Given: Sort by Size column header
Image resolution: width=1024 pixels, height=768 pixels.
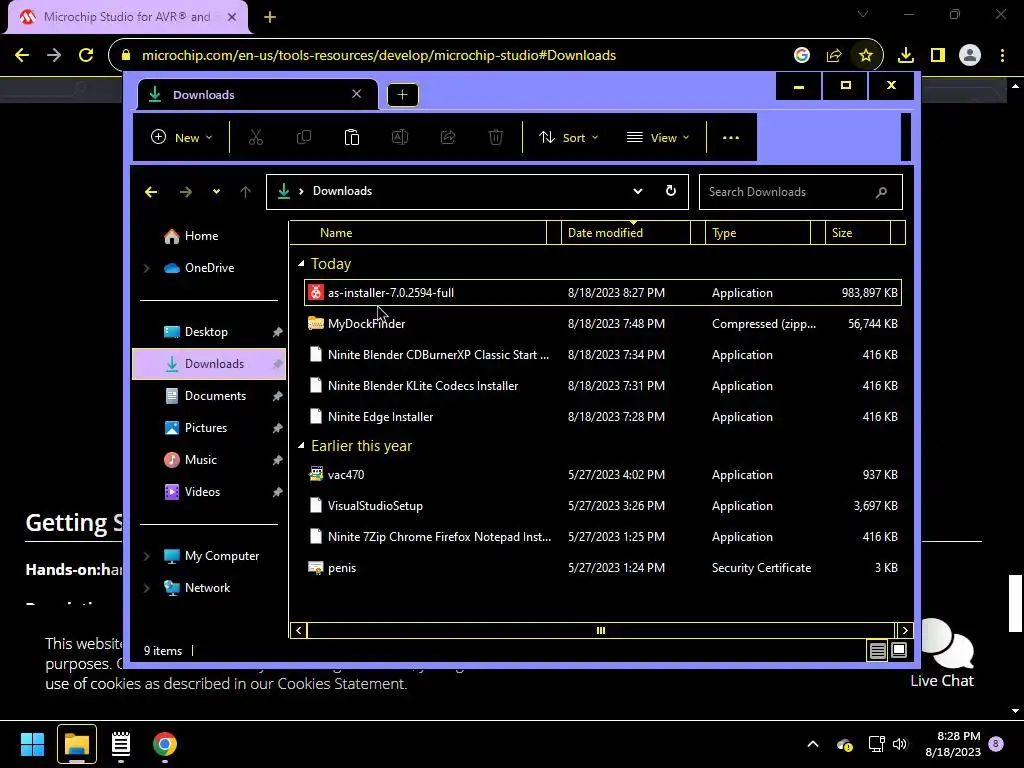Looking at the screenshot, I should (x=857, y=232).
